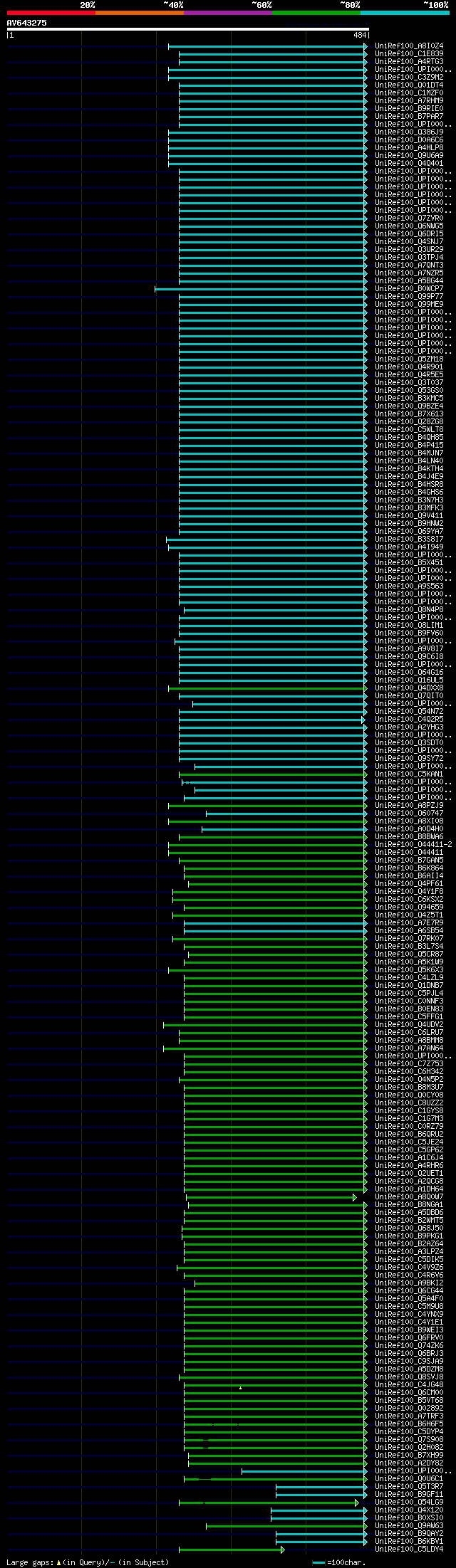The width and height of the screenshot is (456, 1568).
Task: Select hit label UniRef100_Q9U6A9
Action: click(409, 155)
